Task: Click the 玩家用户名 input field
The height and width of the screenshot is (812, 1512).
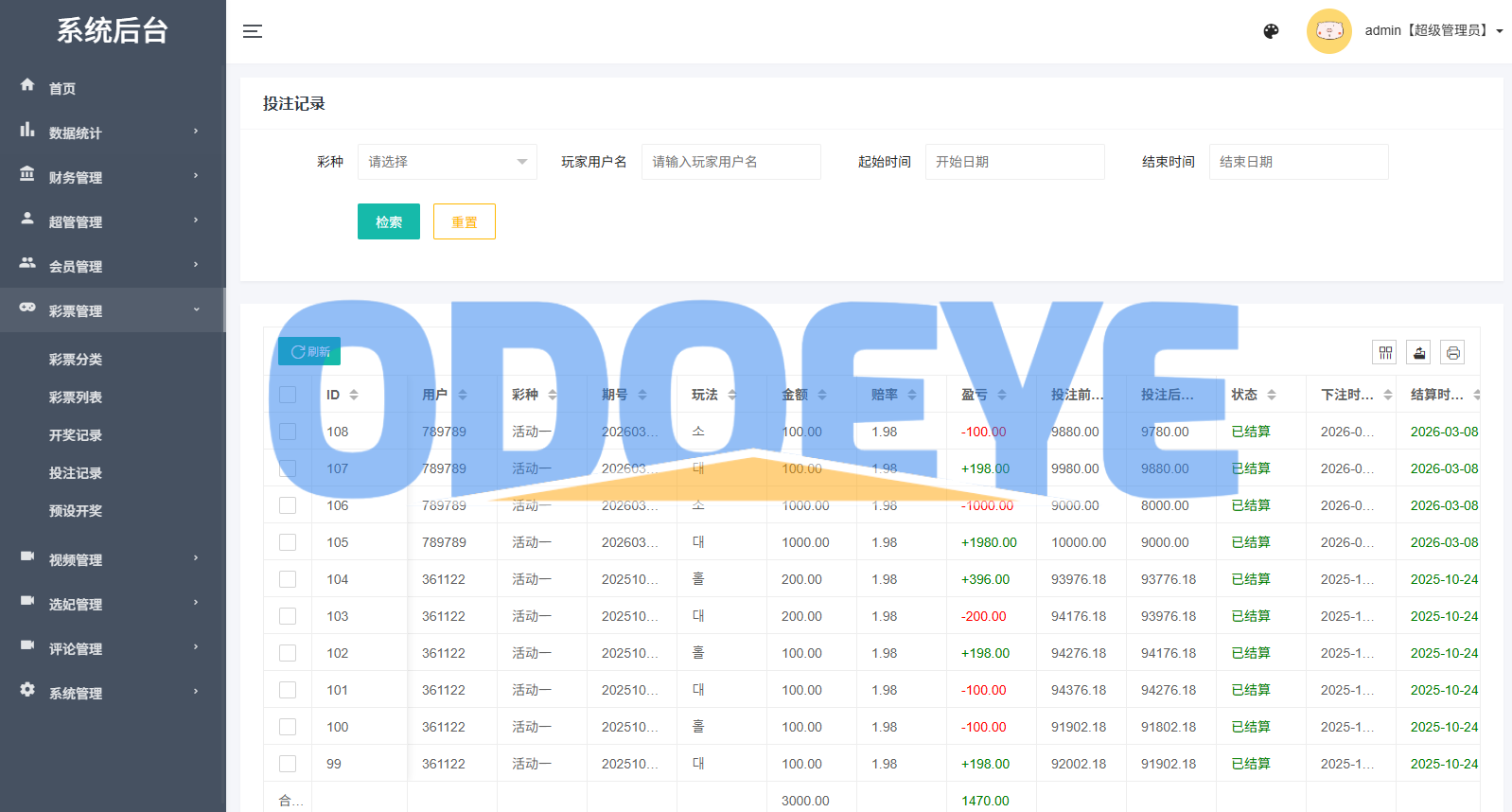Action: pyautogui.click(x=730, y=162)
